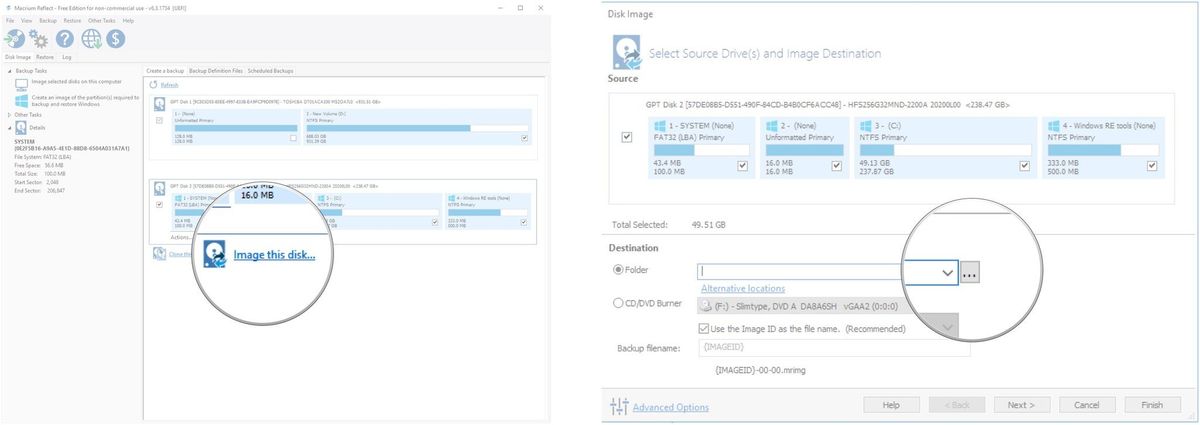Toggle the Windows RE tools partition checkbox in dialog
This screenshot has width=1200, height=425.
(x=1153, y=165)
